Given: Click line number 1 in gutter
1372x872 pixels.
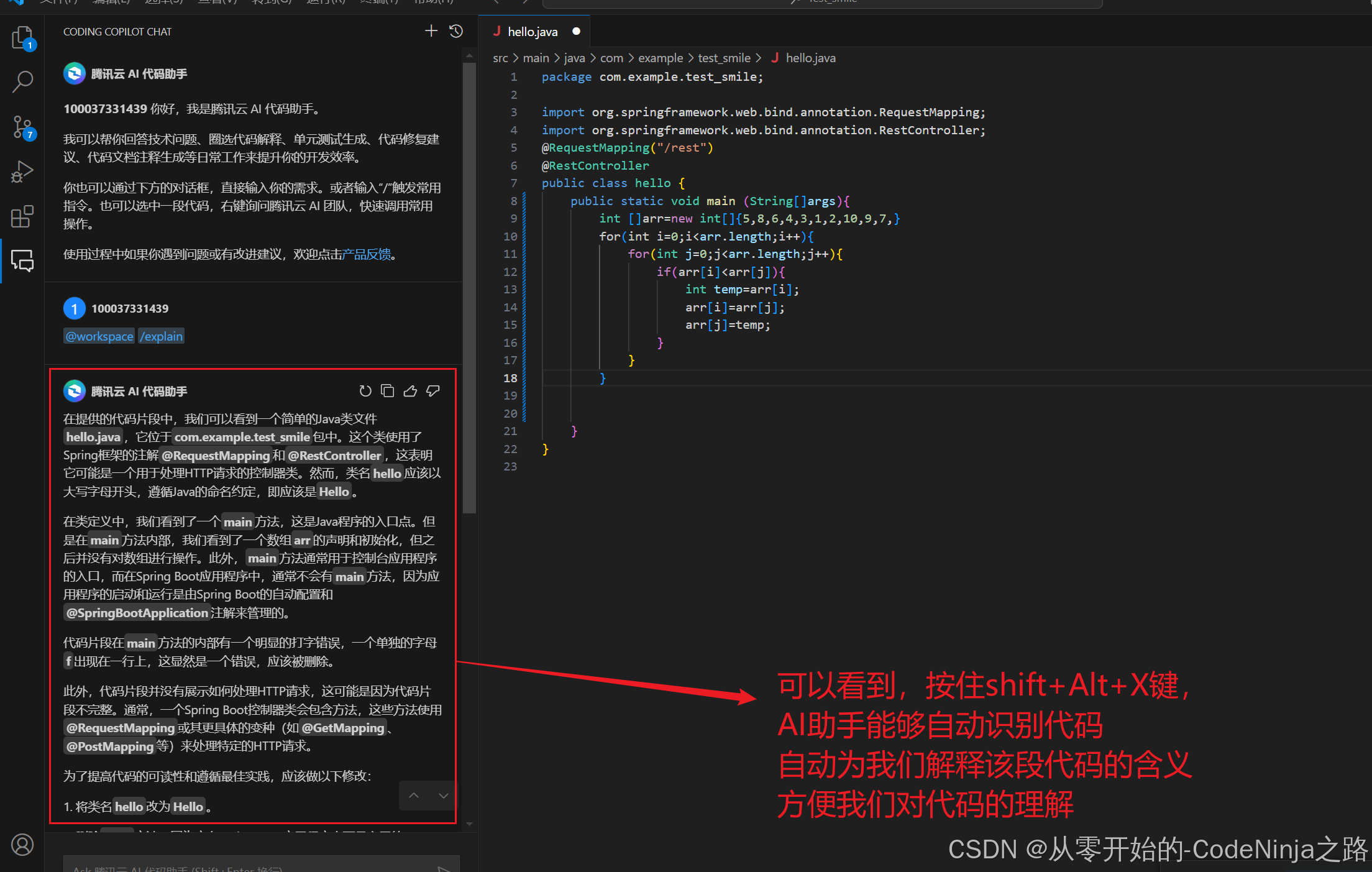Looking at the screenshot, I should click(x=514, y=77).
